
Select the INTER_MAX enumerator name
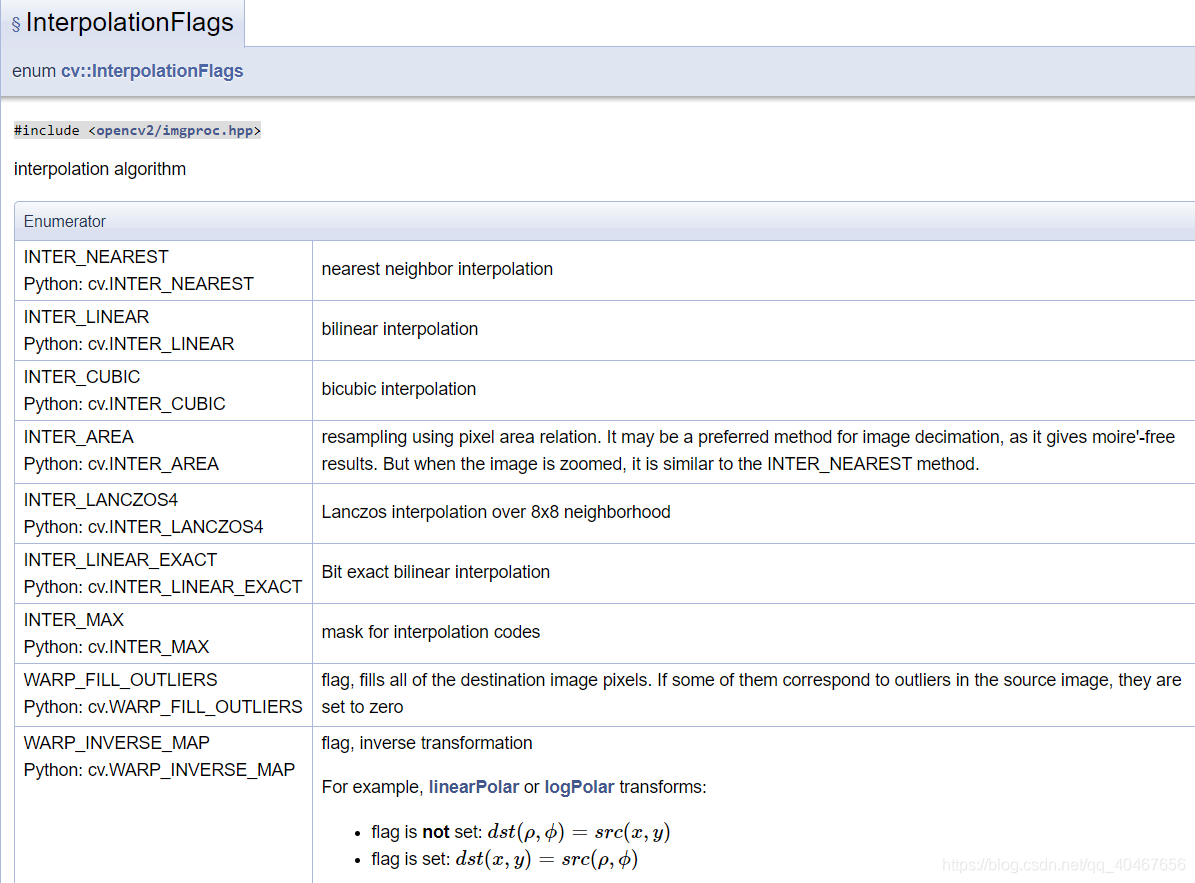[x=73, y=620]
